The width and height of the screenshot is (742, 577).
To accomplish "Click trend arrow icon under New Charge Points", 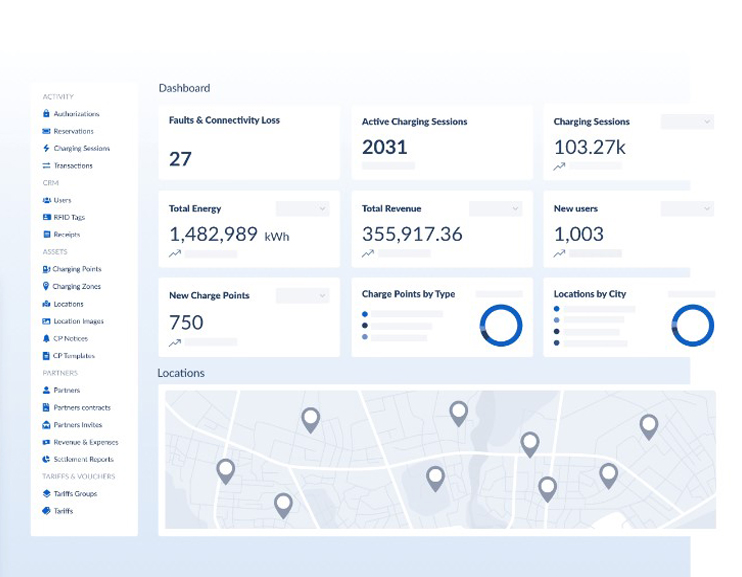I will (175, 343).
